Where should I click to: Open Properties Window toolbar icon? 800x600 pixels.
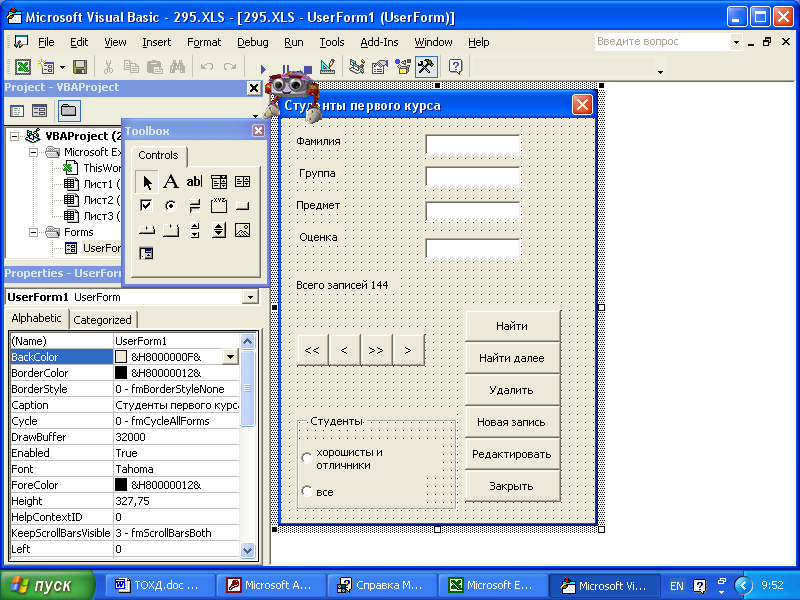pos(380,66)
